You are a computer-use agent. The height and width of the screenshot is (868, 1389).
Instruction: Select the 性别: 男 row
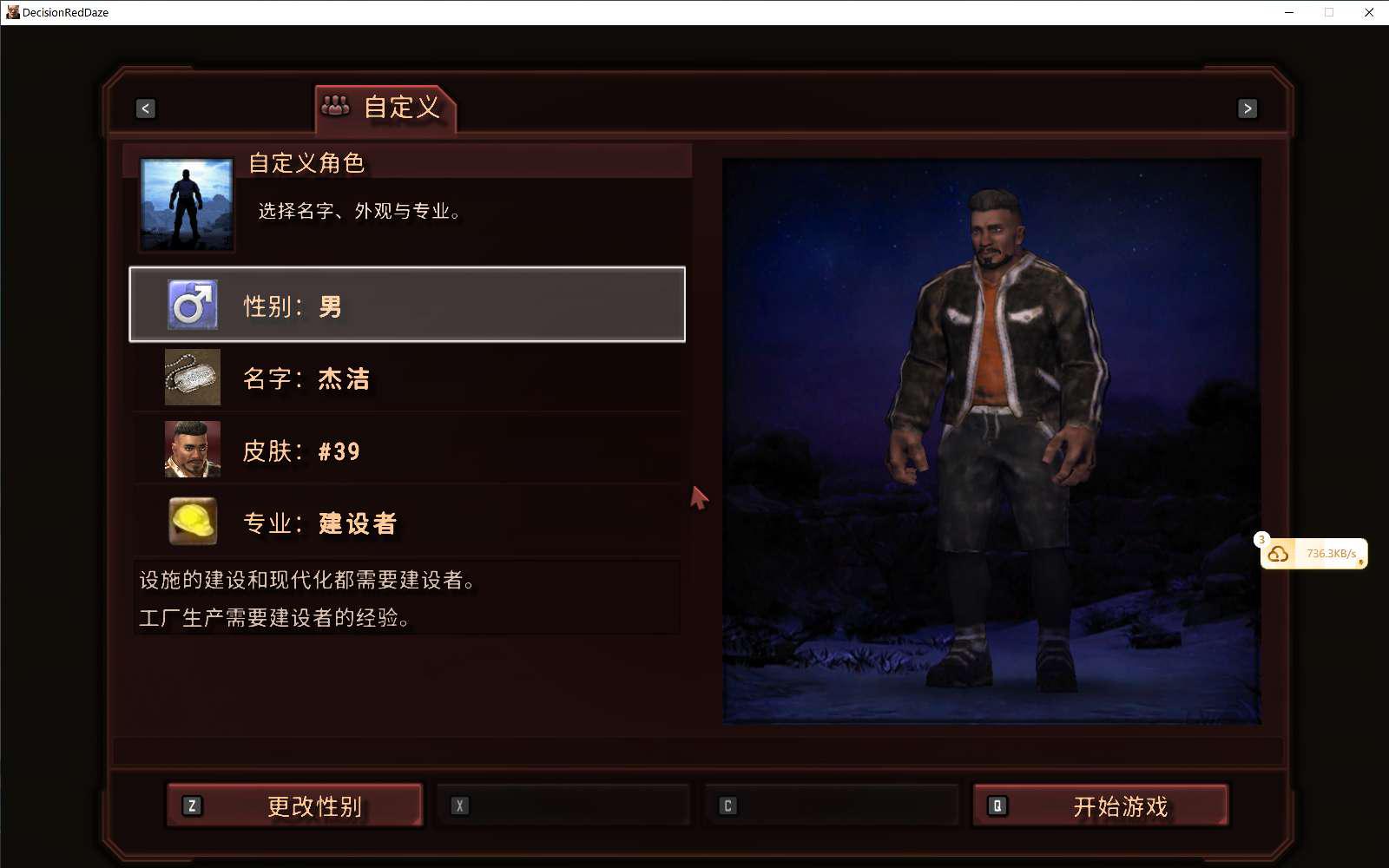[407, 305]
